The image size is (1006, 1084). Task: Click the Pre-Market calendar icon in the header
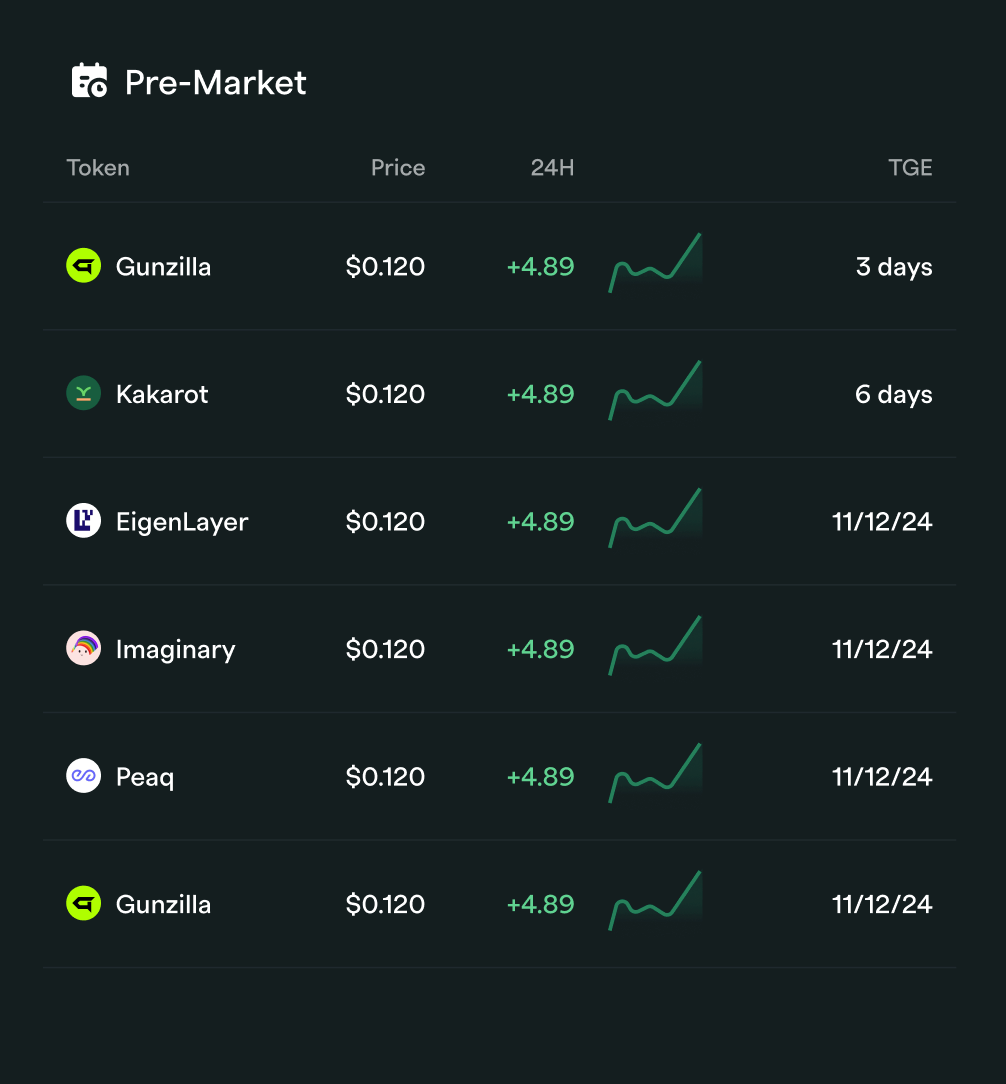tap(87, 82)
